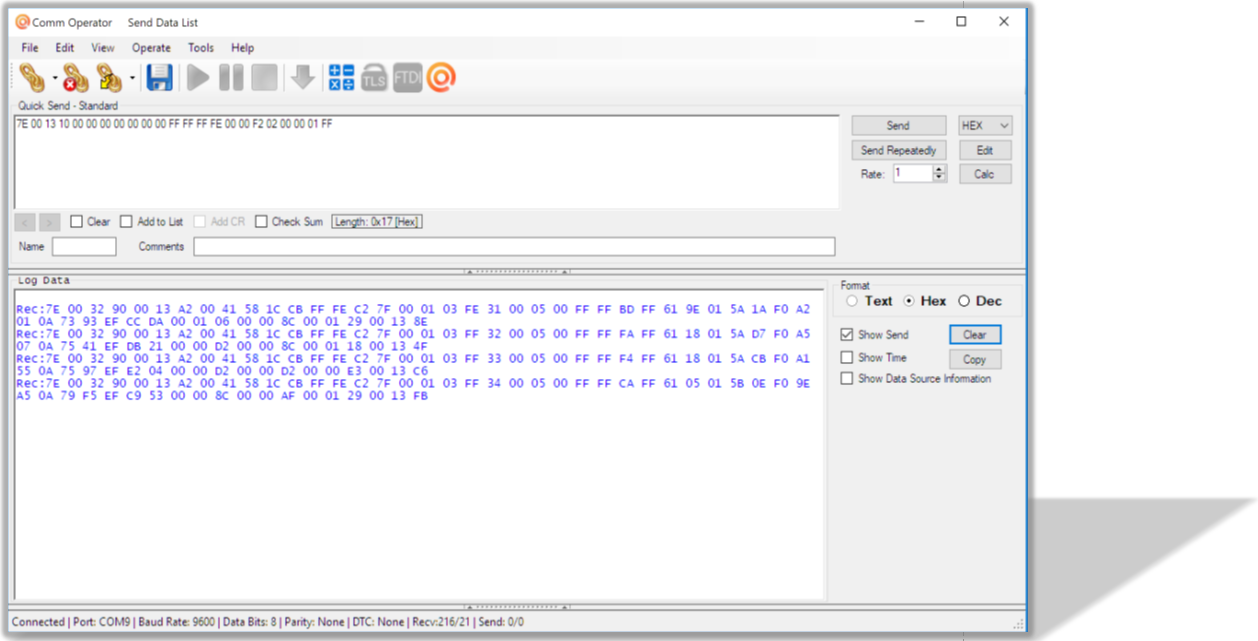Click the Send button
The image size is (1258, 641).
(898, 126)
